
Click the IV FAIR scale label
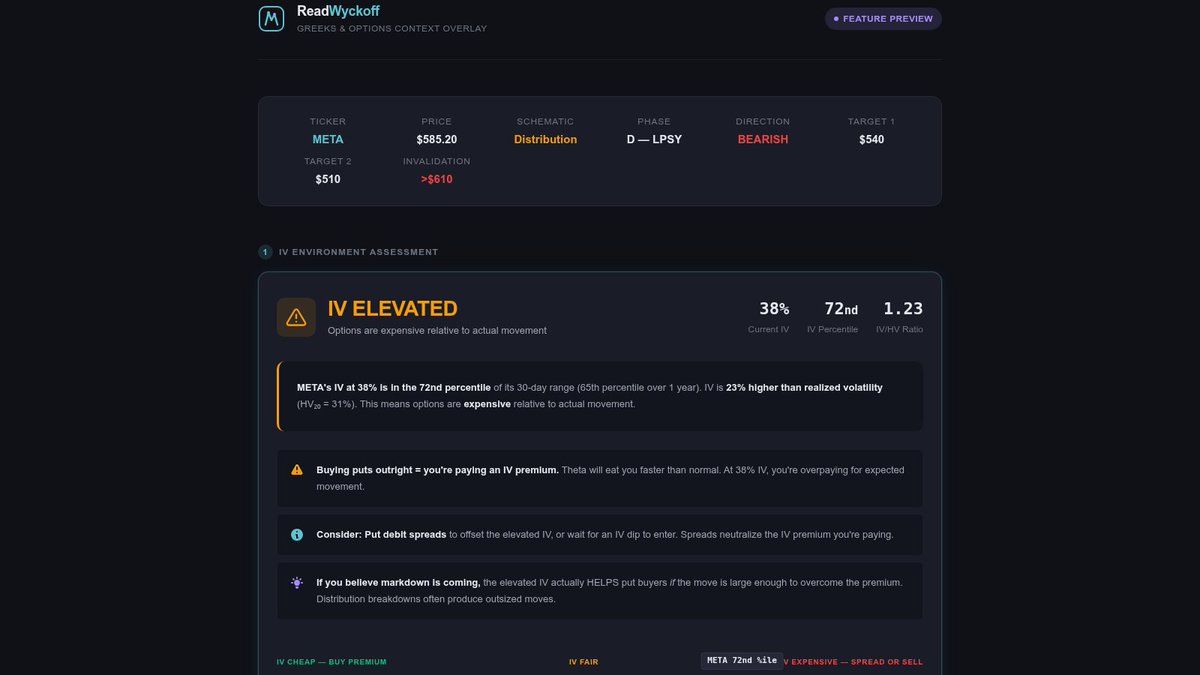pyautogui.click(x=584, y=662)
